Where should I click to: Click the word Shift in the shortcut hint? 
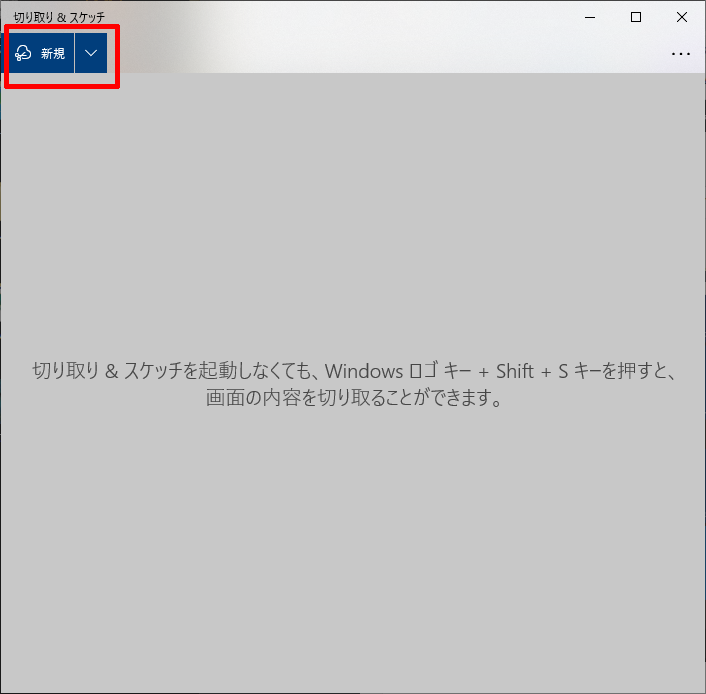[x=515, y=372]
